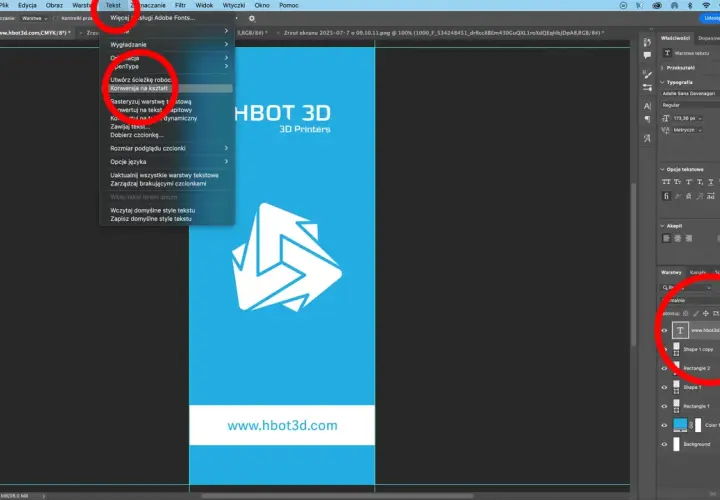Toggle standard ligatures fi option
Screen dimensions: 720x500
pos(666,197)
